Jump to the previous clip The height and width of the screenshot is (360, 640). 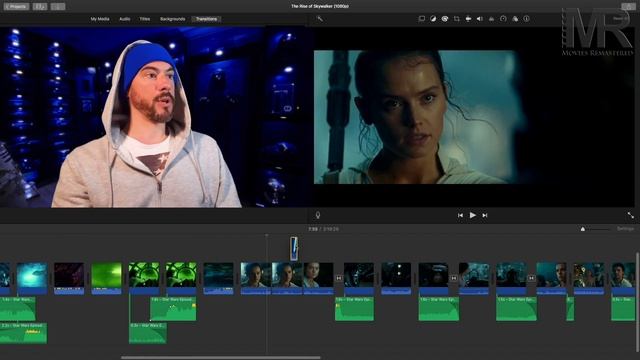tap(460, 215)
